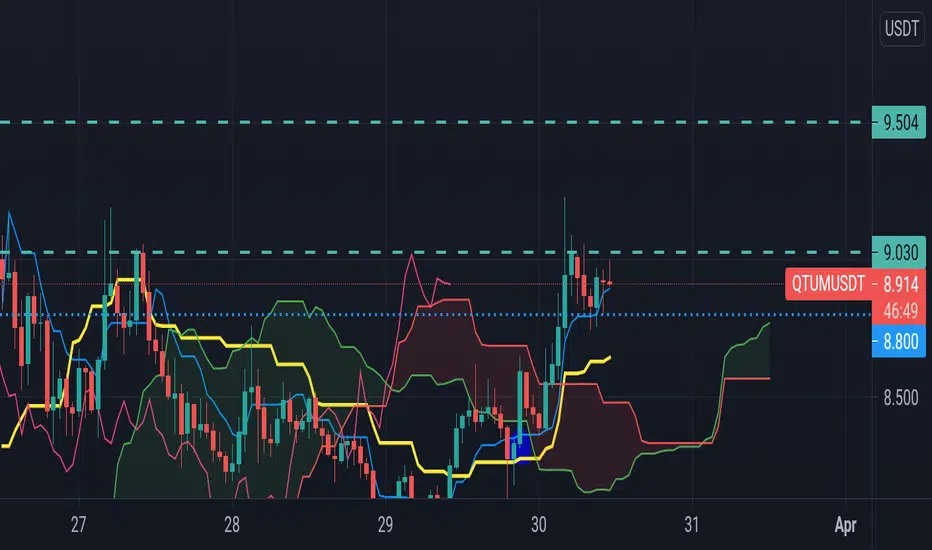
Task: Click the 30 date label on time axis
Action: 539,525
